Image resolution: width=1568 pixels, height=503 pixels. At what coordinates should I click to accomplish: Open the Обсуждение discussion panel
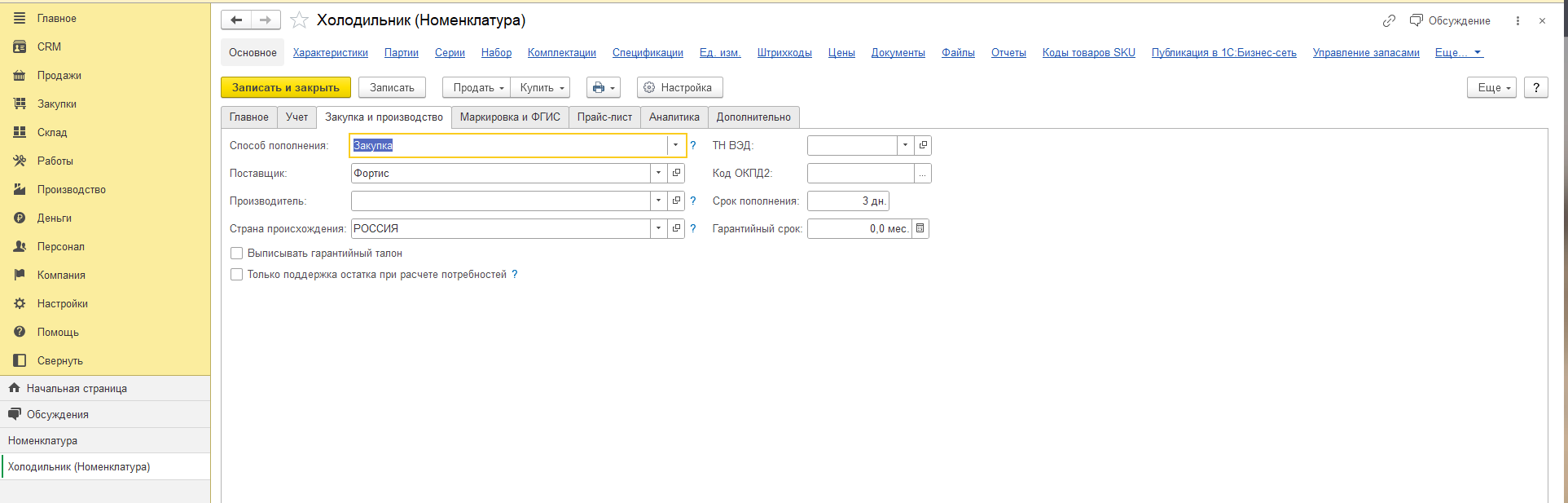1450,20
